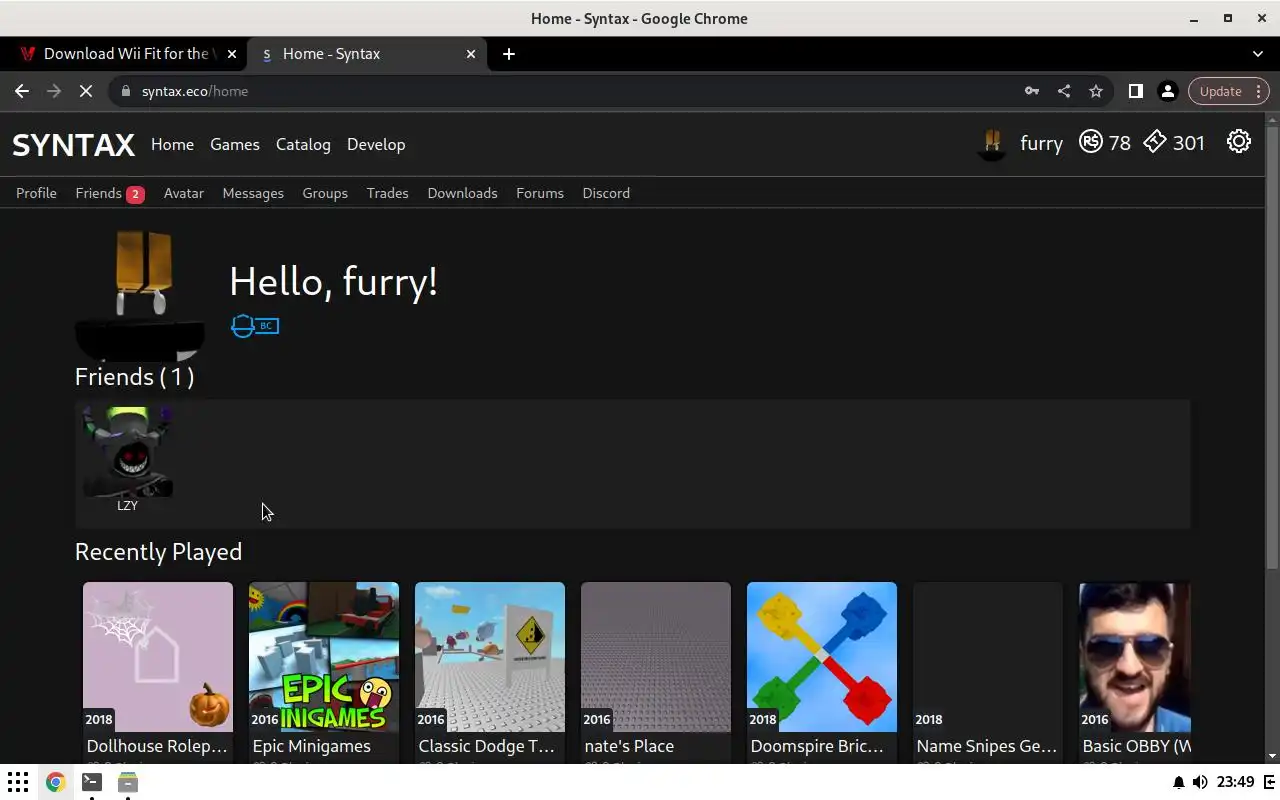Open a new tab with plus button
The image size is (1280, 800).
click(509, 54)
